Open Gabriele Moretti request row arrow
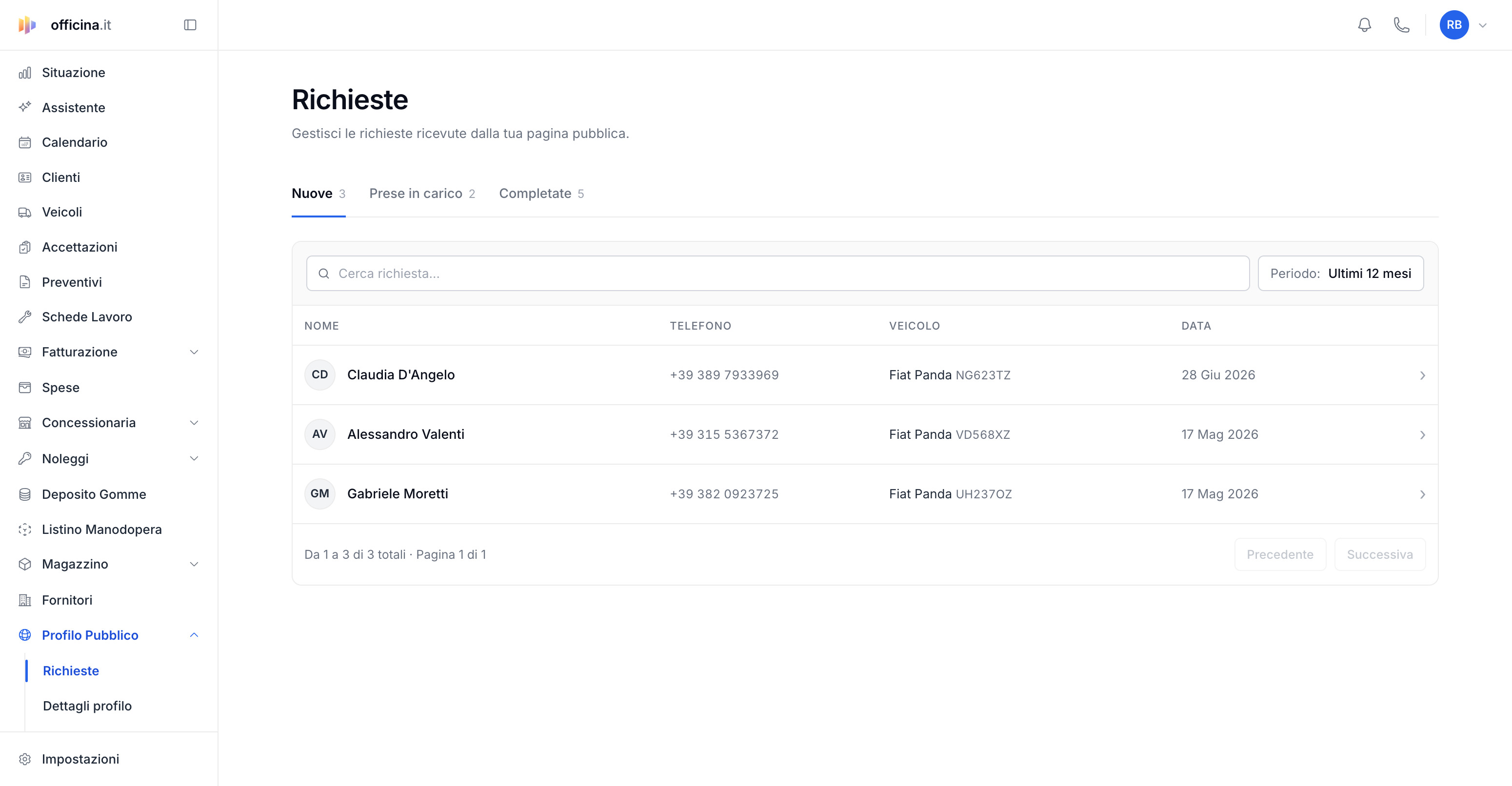This screenshot has width=1512, height=786. click(1422, 494)
